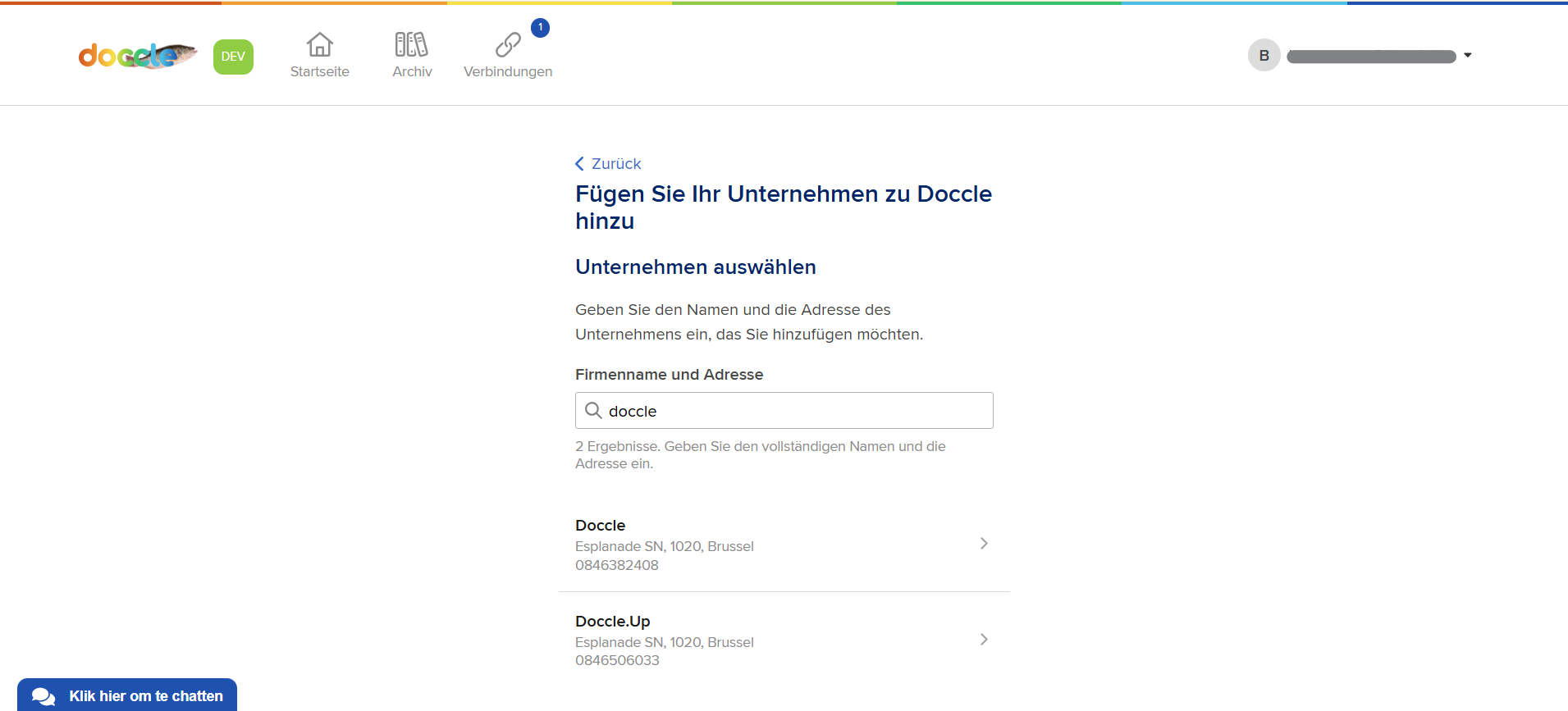
Task: Open Startseite via house icon
Action: click(x=320, y=44)
